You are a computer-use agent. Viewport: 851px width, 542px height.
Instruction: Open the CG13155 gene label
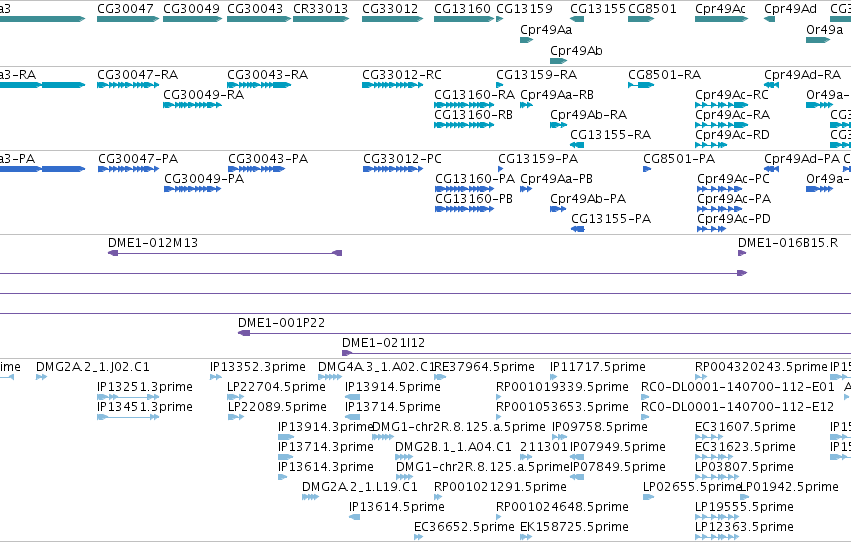click(598, 9)
